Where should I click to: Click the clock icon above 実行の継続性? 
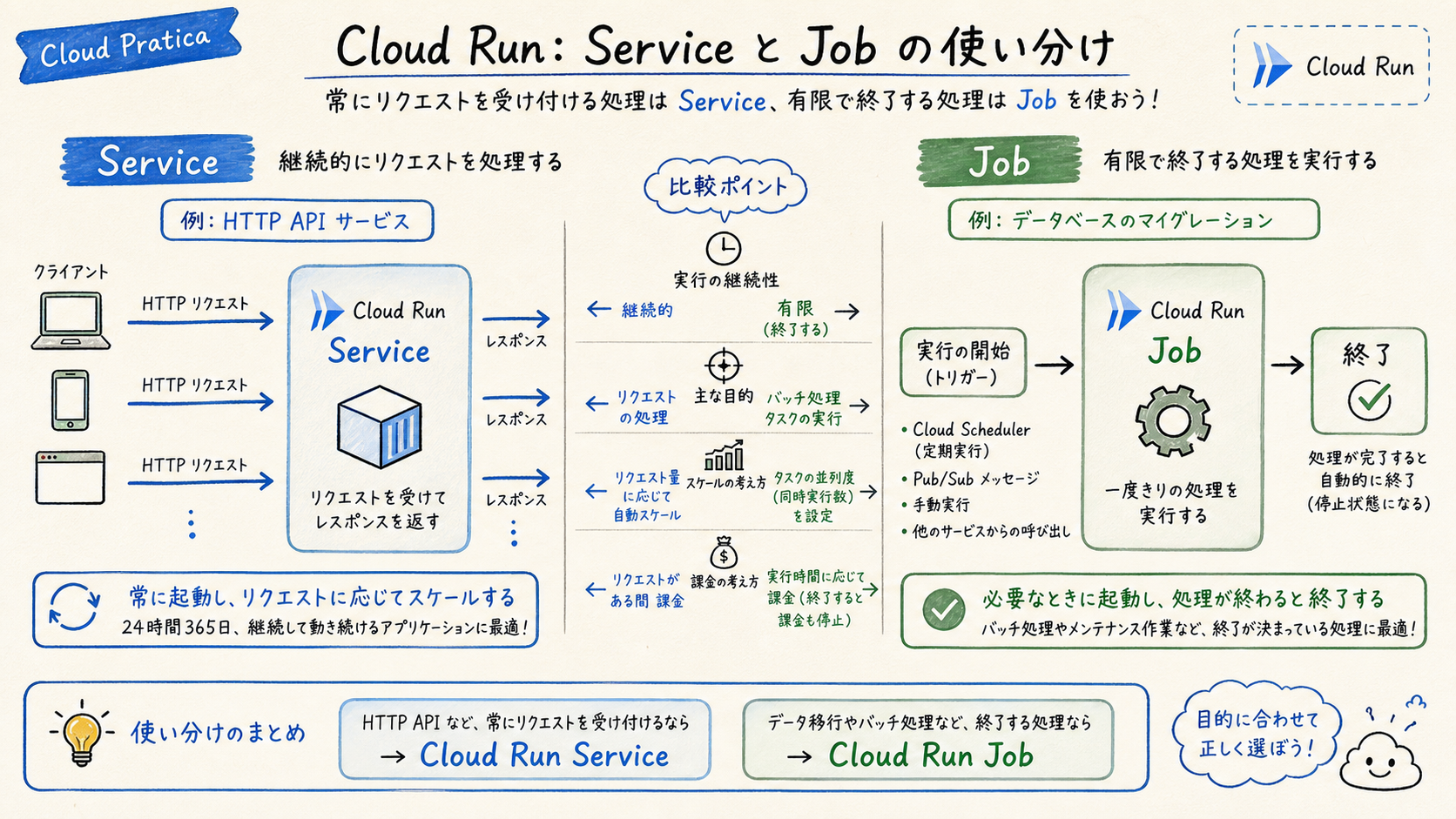(723, 249)
